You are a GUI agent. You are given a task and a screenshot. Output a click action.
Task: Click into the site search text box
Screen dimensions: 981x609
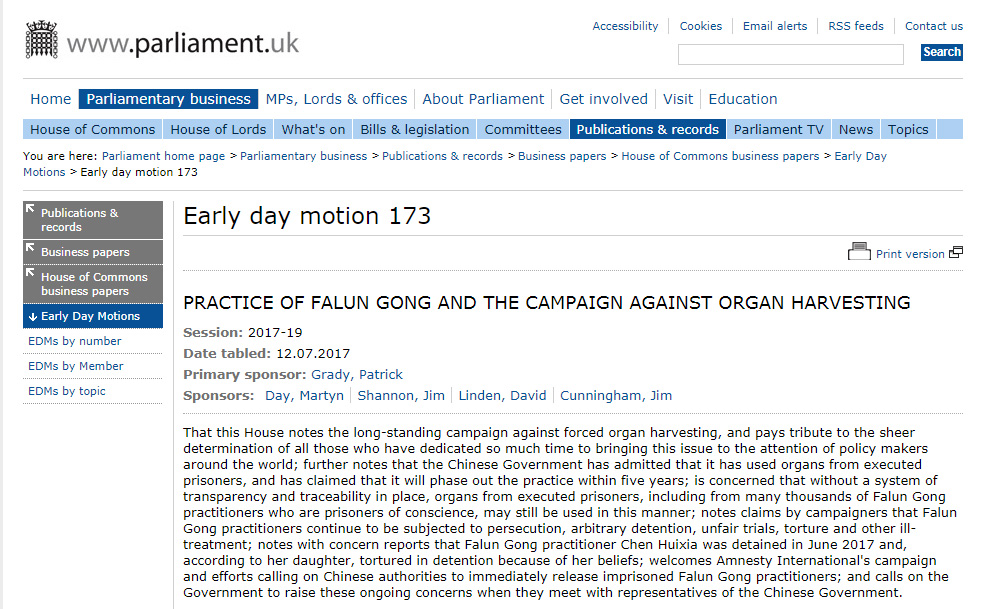pyautogui.click(x=790, y=54)
